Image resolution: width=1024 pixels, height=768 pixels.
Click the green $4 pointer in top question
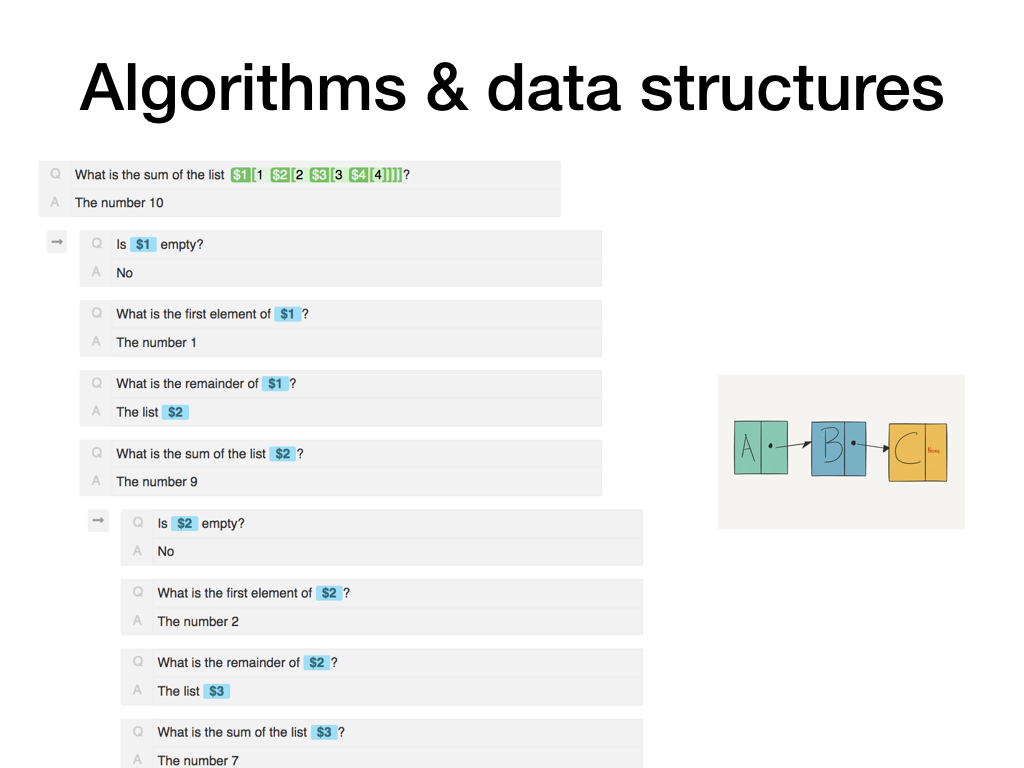(x=358, y=175)
